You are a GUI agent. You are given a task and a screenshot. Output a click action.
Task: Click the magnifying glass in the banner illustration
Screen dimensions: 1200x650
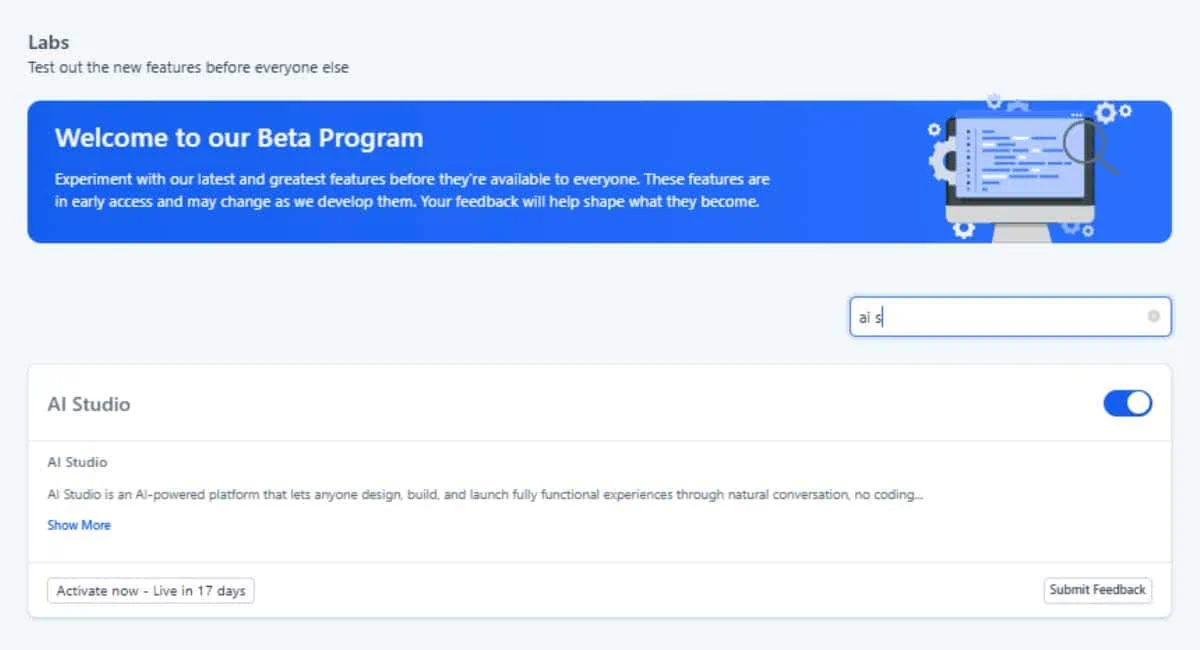[x=1085, y=143]
